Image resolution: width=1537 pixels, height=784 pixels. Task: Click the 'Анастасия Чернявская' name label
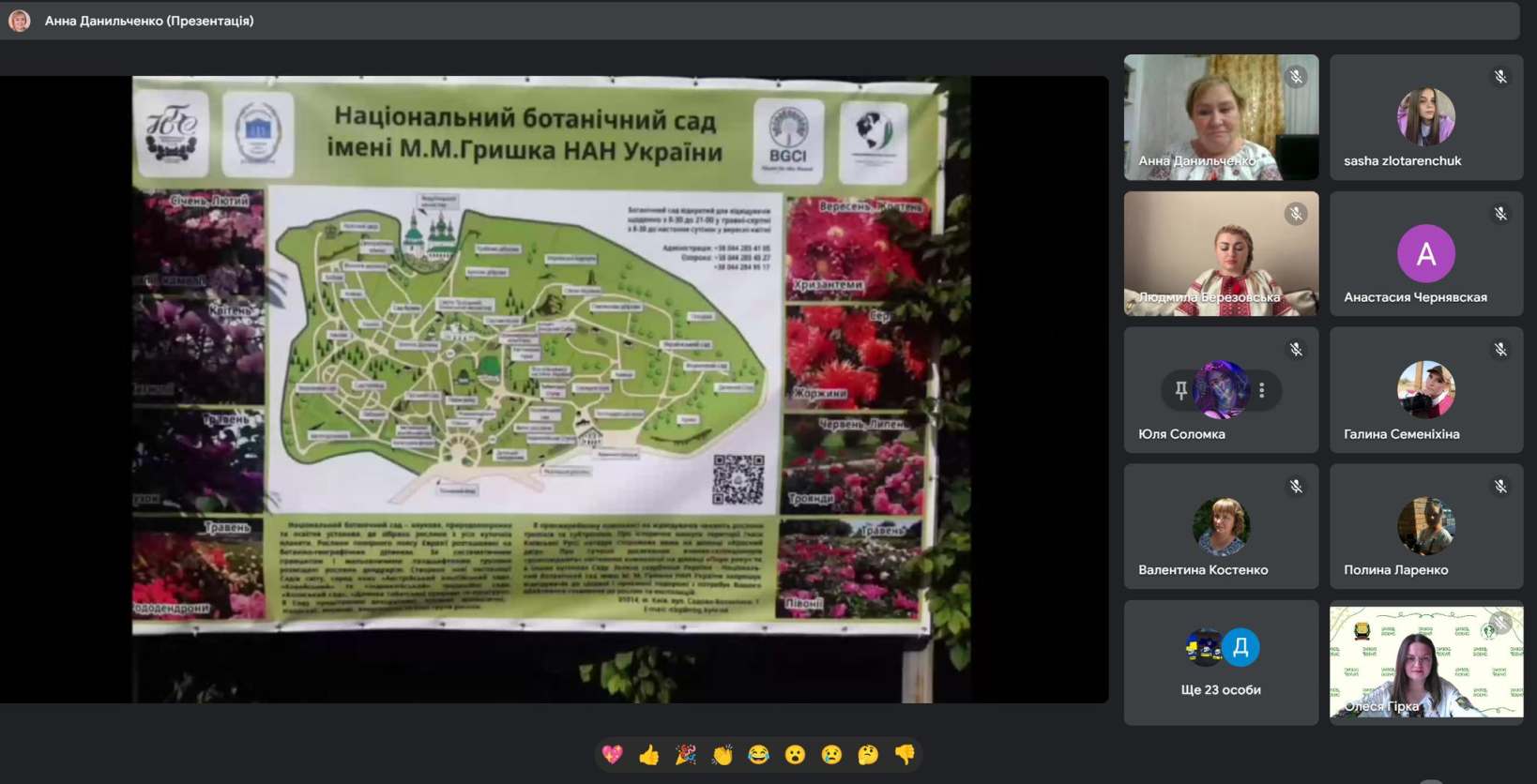pyautogui.click(x=1415, y=297)
